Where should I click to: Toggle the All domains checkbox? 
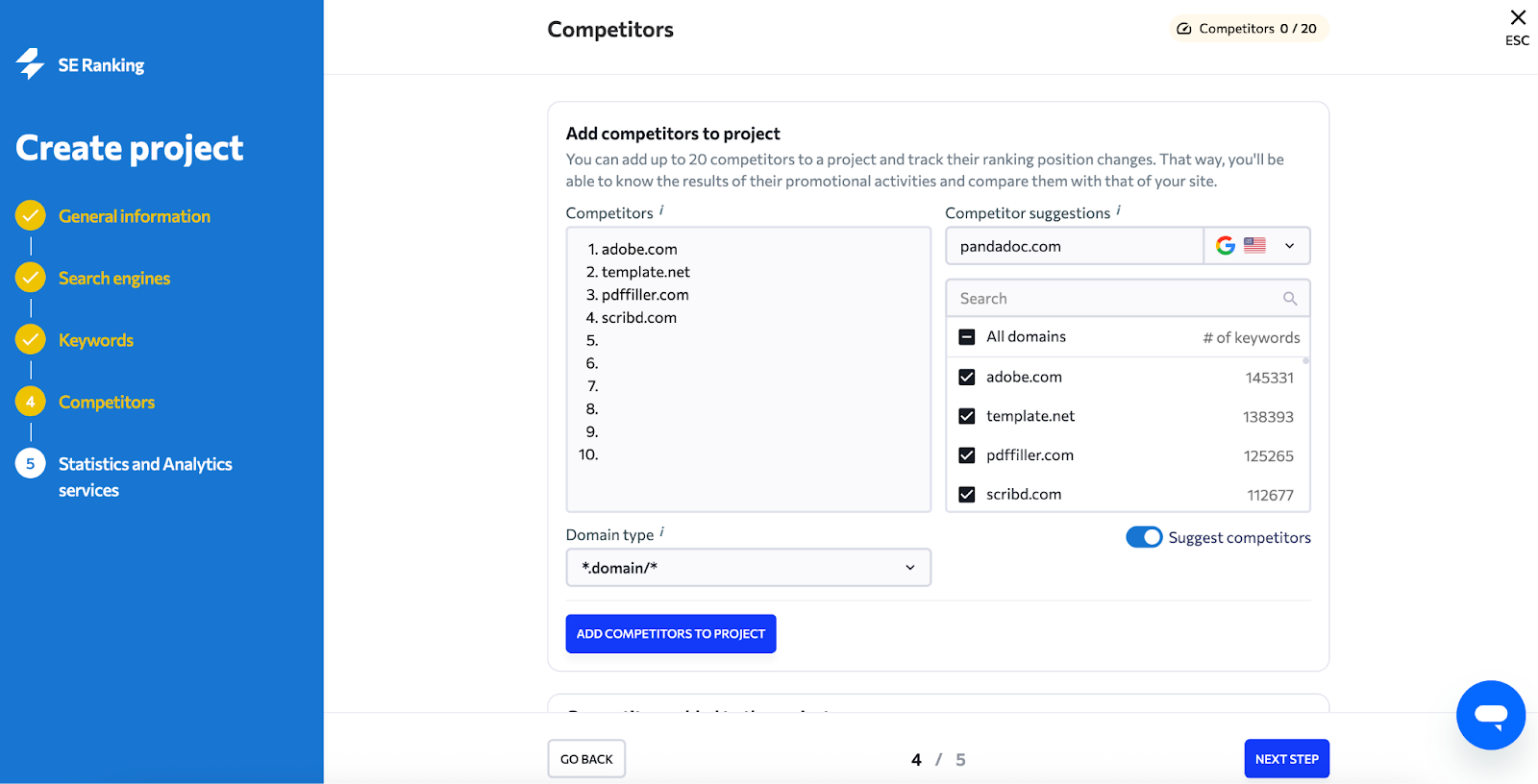coord(967,337)
